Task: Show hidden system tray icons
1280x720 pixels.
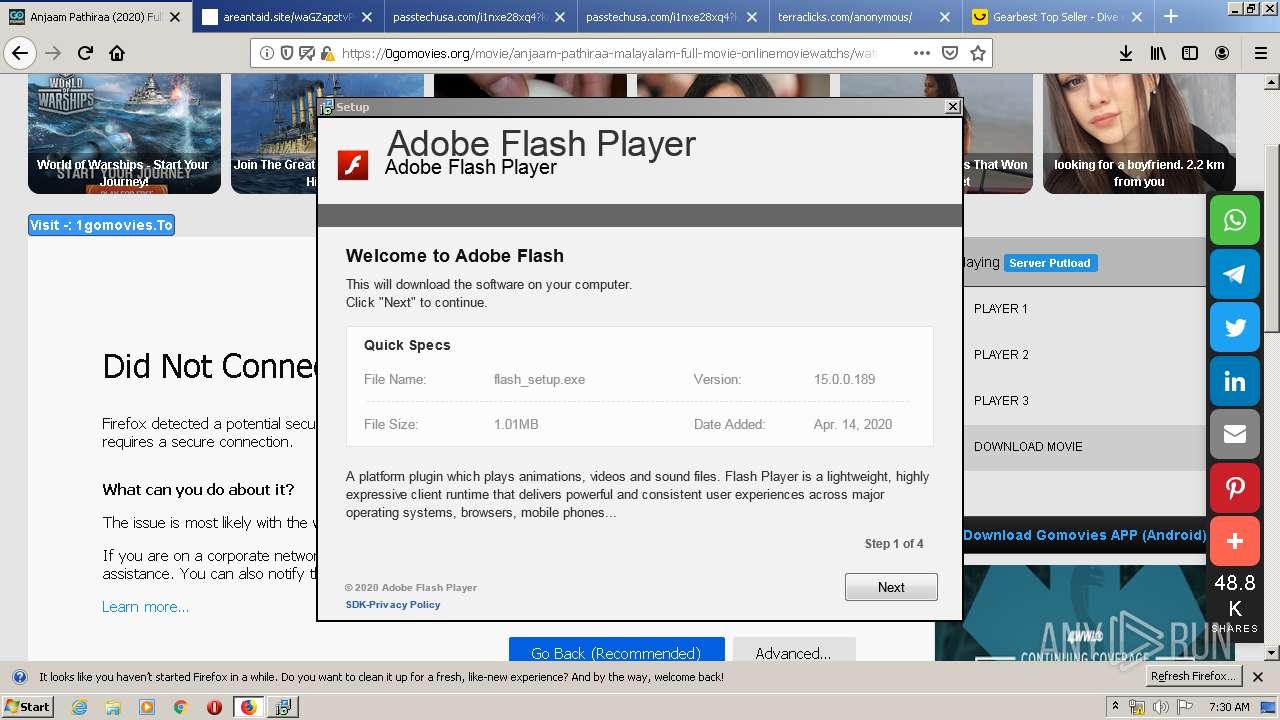Action: 1116,706
